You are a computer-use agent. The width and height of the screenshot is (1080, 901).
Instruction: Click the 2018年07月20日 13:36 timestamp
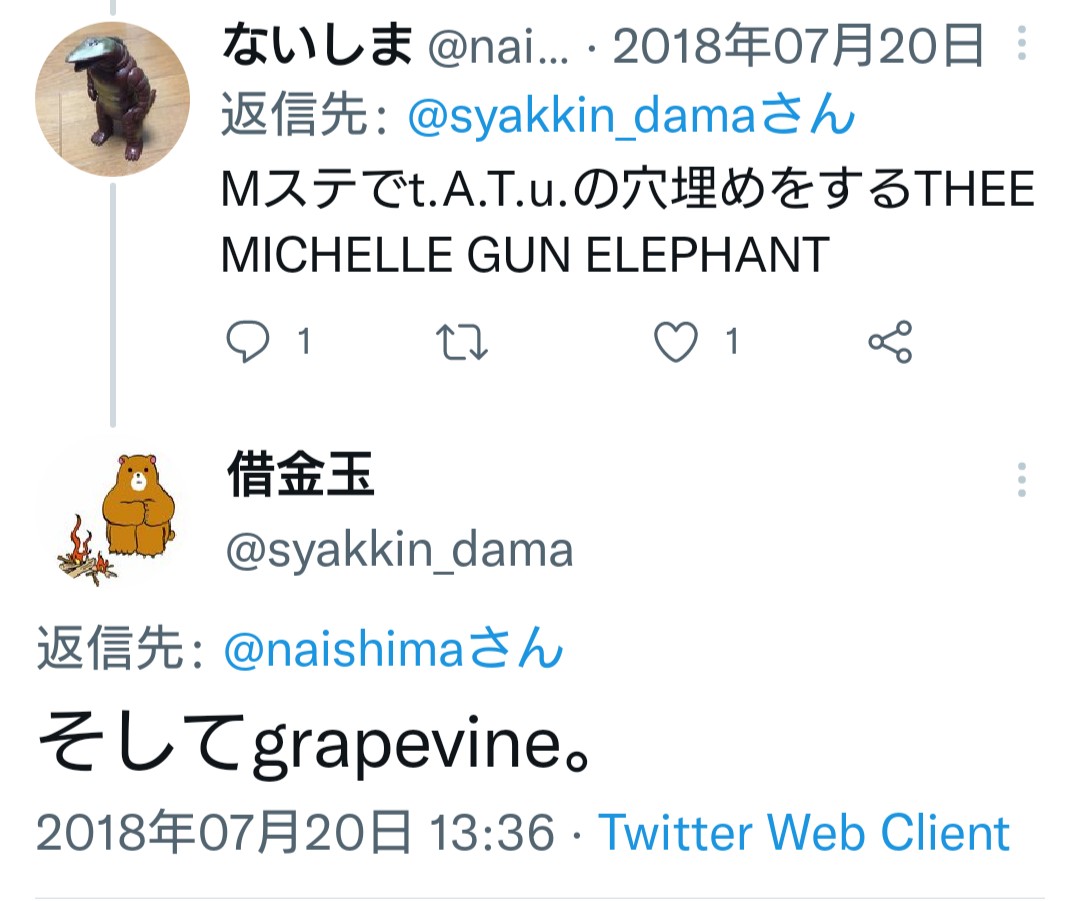(x=295, y=832)
